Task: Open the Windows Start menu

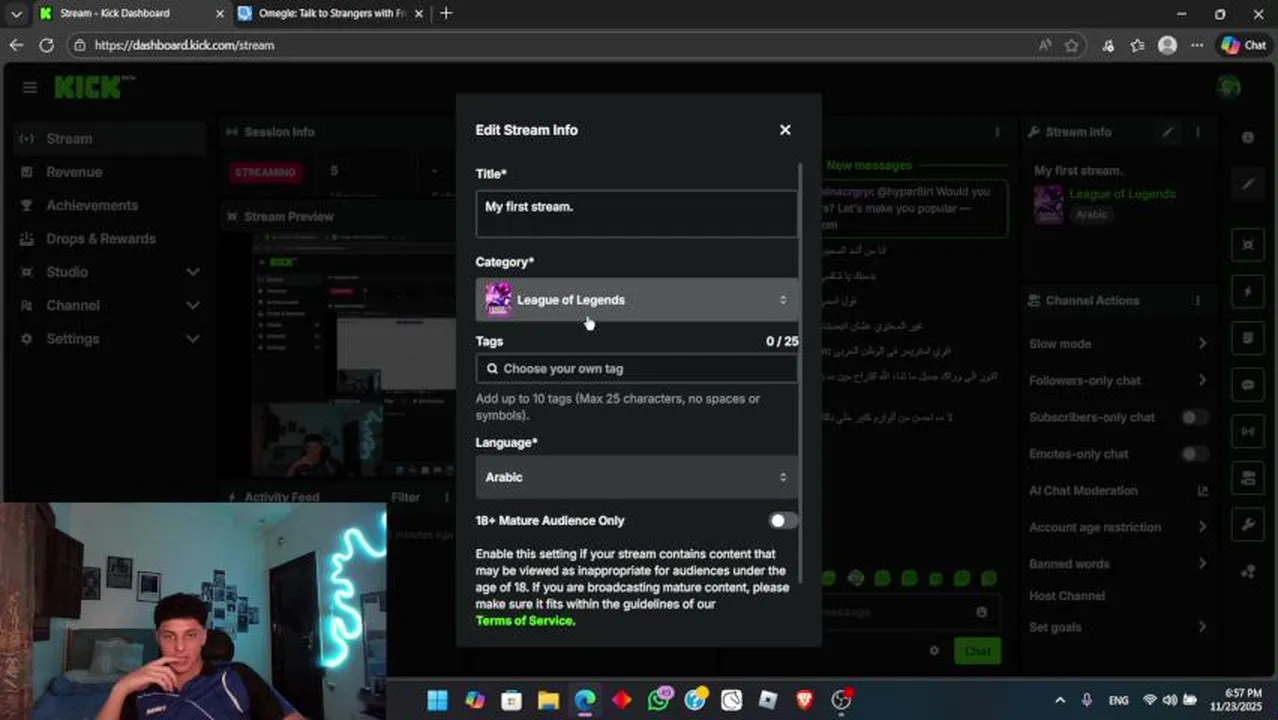Action: (437, 700)
